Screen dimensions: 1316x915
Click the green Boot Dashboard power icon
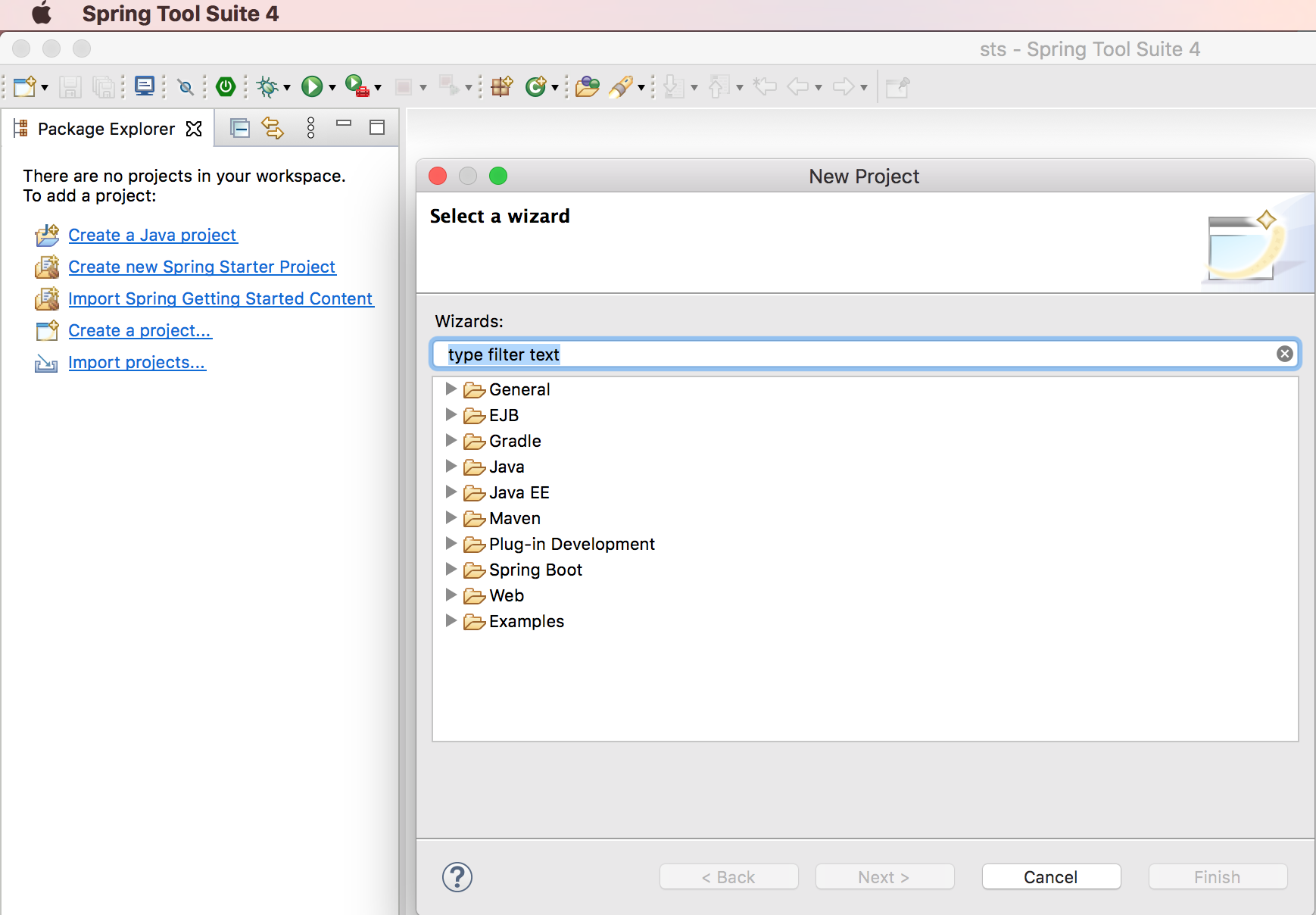coord(226,86)
